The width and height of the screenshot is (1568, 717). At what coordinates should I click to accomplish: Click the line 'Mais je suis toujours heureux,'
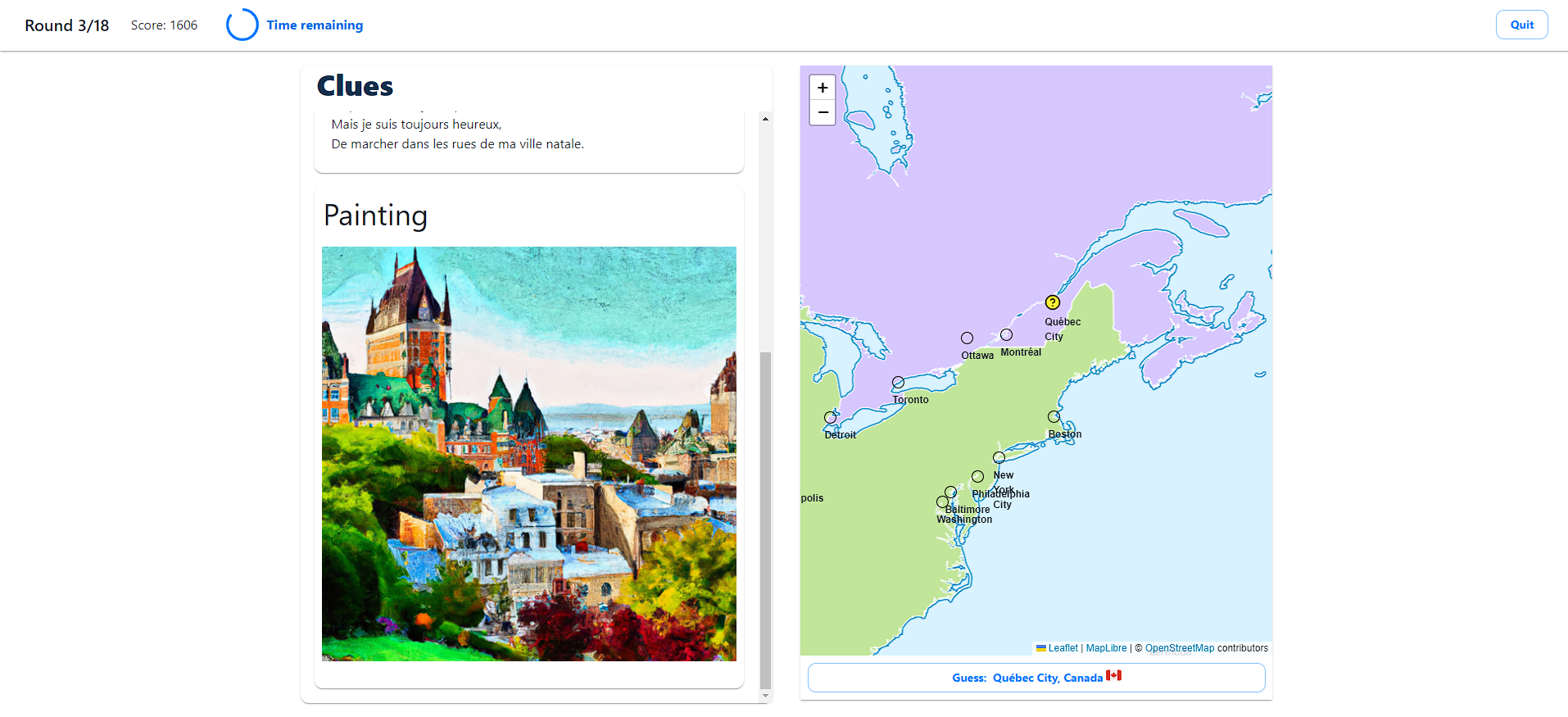pos(416,125)
